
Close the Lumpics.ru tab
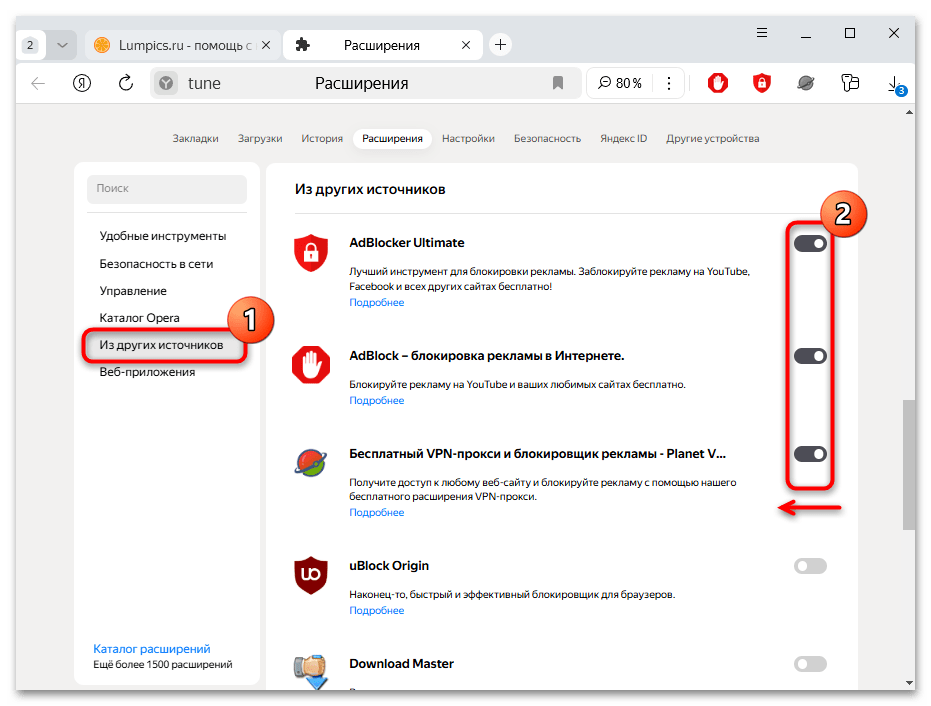[266, 45]
